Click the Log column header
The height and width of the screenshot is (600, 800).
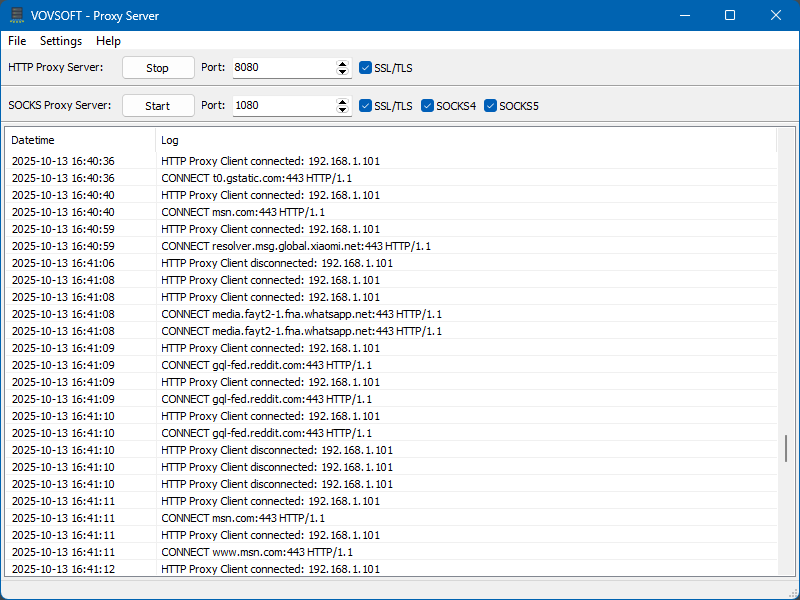pyautogui.click(x=168, y=140)
